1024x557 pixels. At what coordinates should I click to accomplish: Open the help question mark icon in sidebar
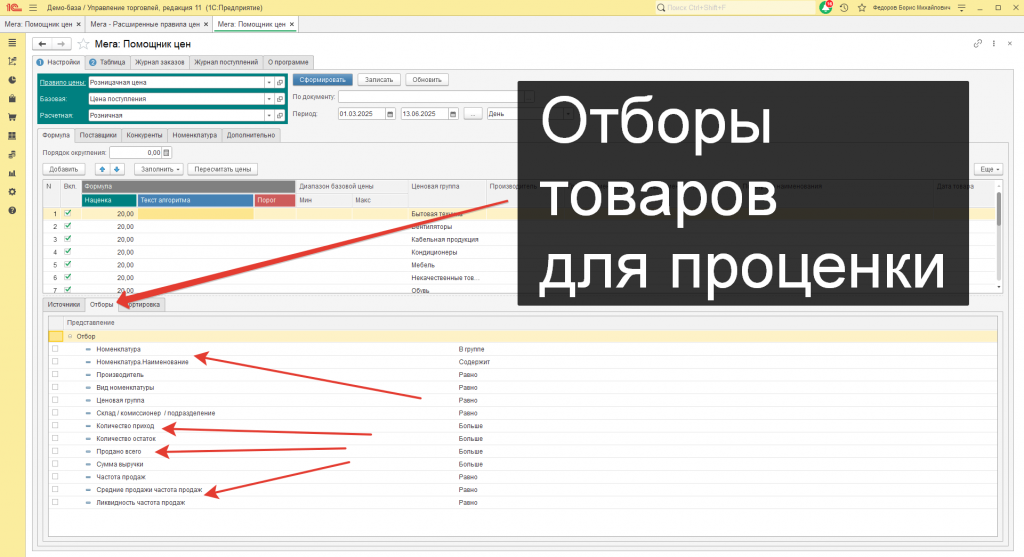12,211
